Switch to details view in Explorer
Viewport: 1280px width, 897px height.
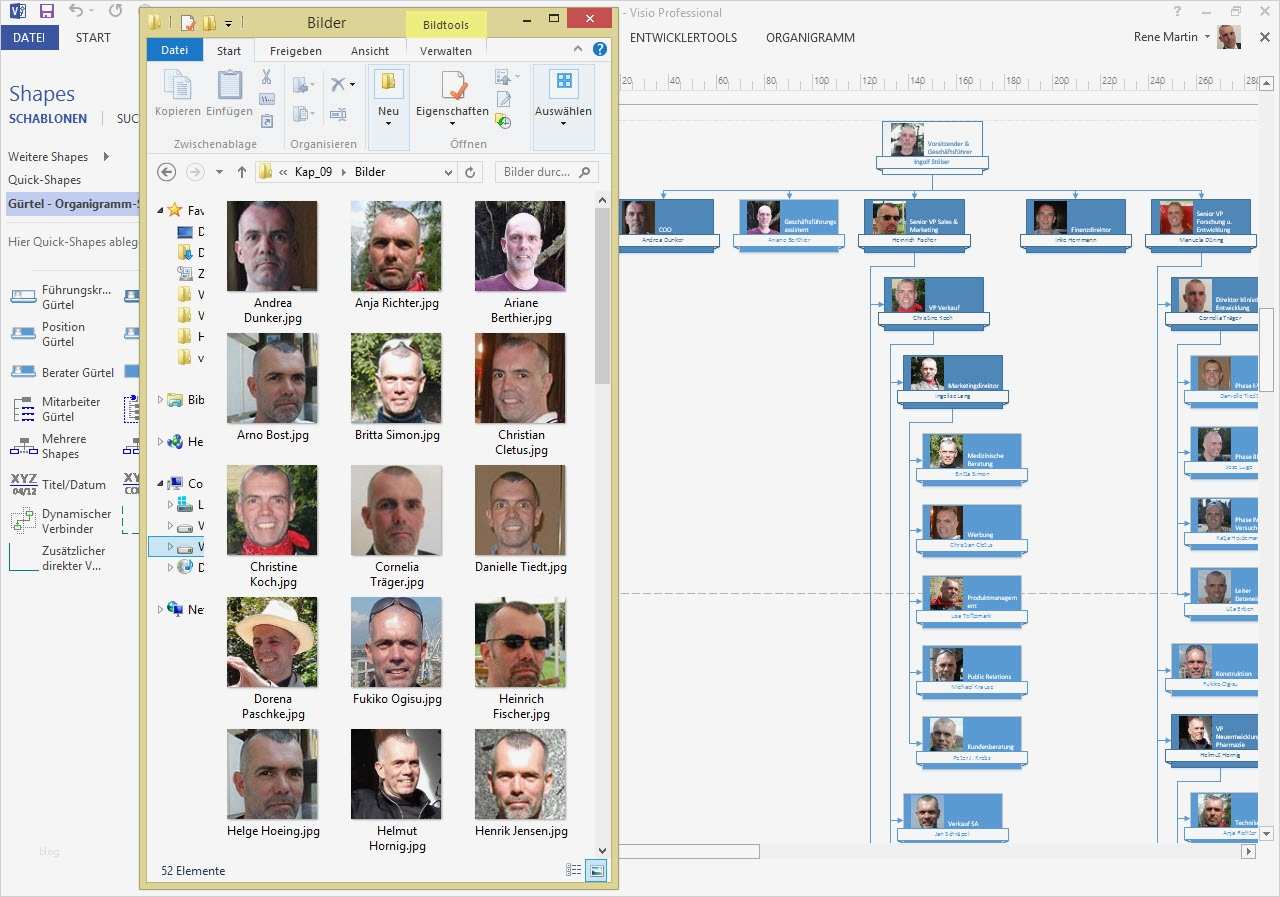click(x=573, y=870)
